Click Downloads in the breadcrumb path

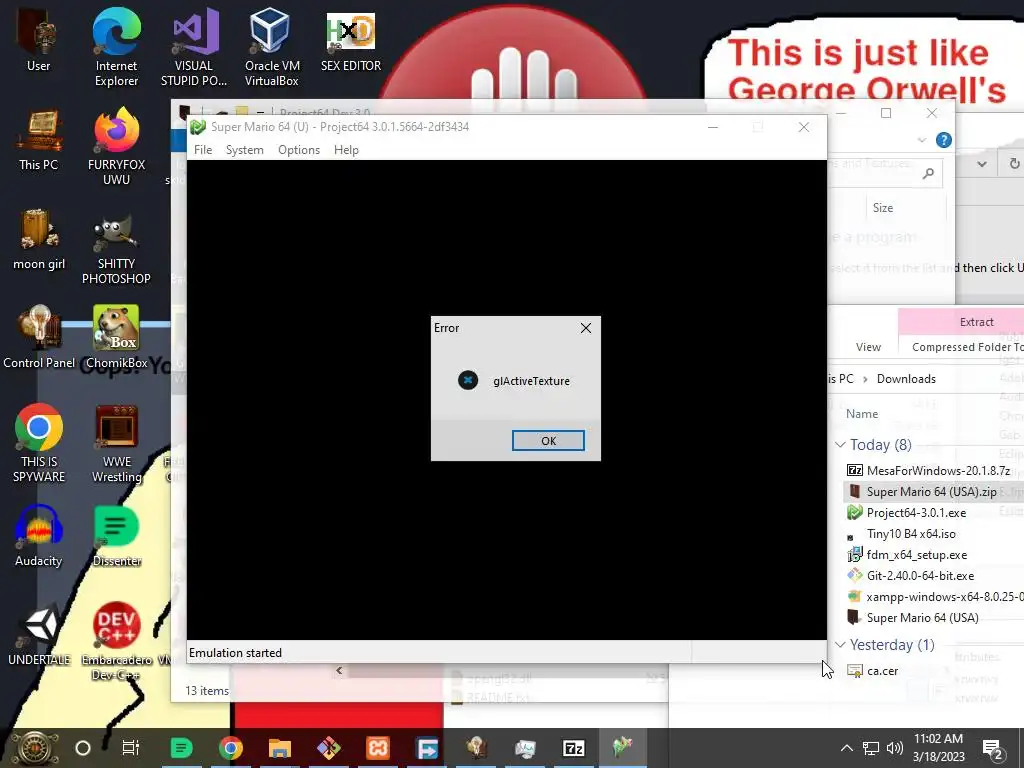(906, 379)
